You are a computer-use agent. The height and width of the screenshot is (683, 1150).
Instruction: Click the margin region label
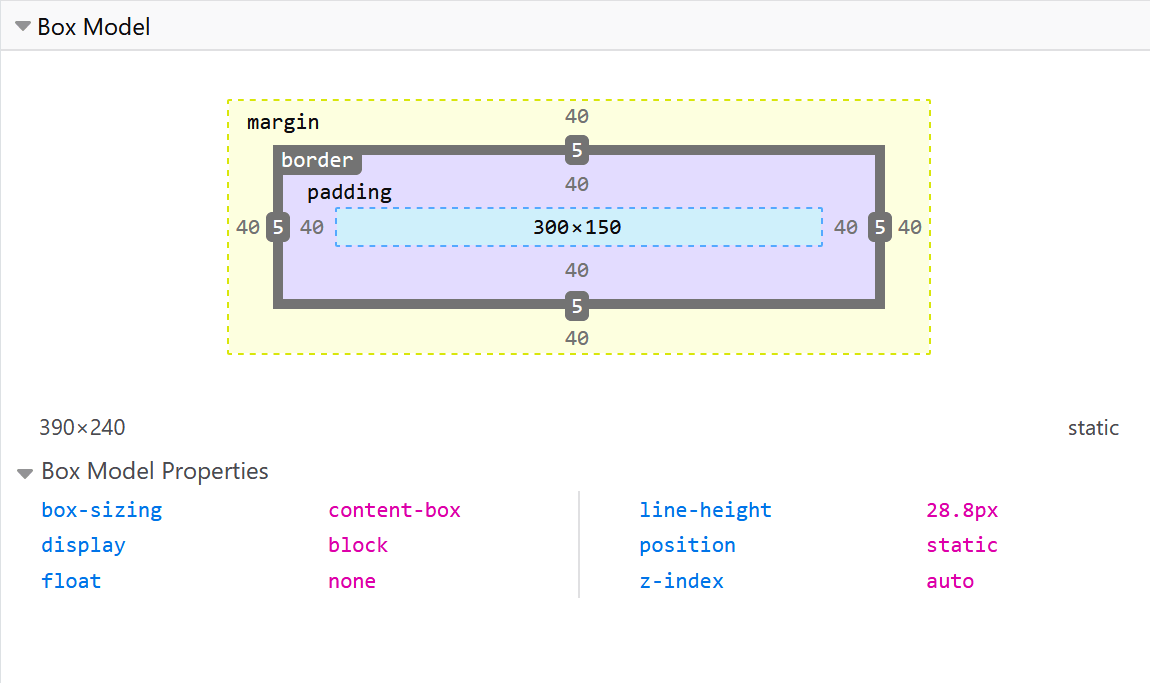click(283, 121)
